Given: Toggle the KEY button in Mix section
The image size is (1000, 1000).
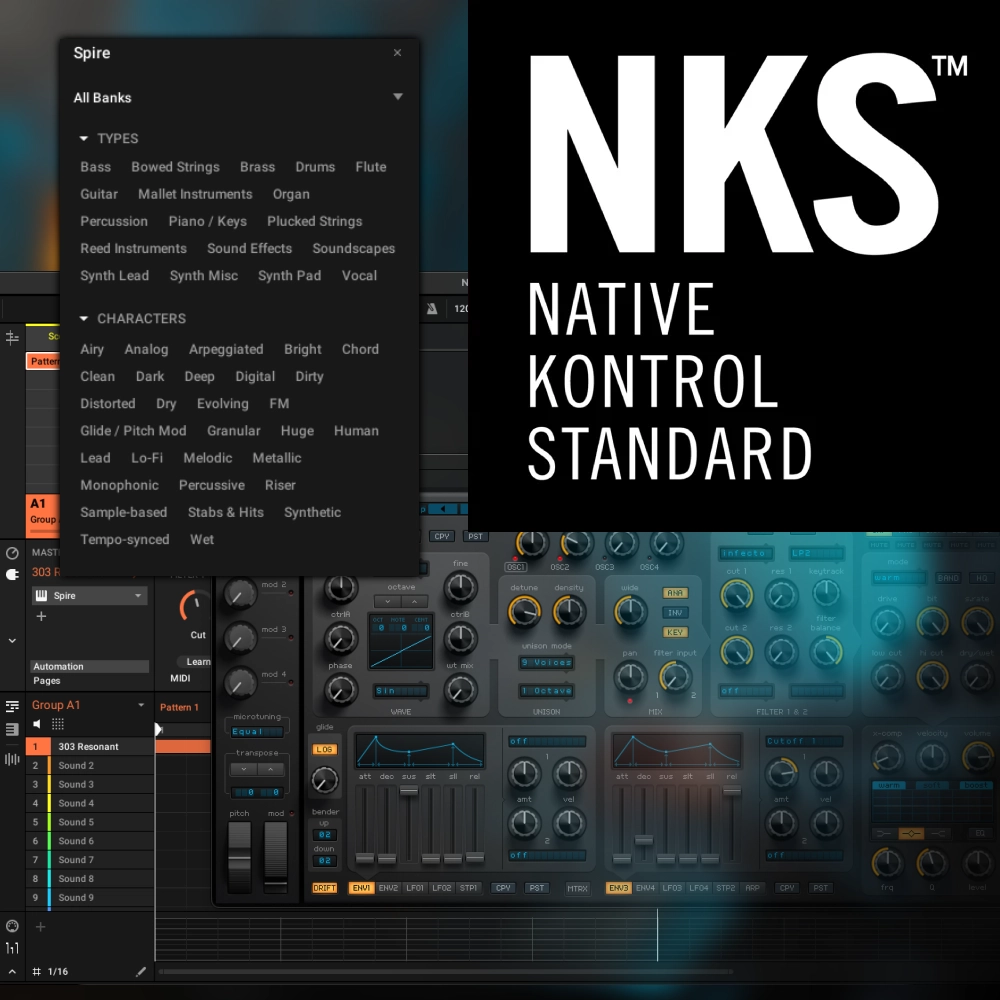Looking at the screenshot, I should coord(675,632).
